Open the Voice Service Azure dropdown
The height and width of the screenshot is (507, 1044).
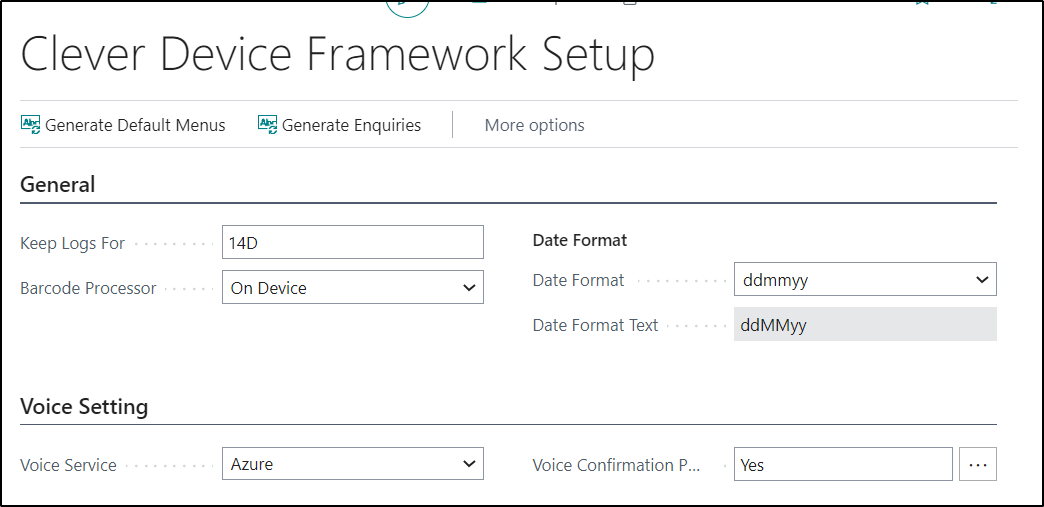click(352, 464)
